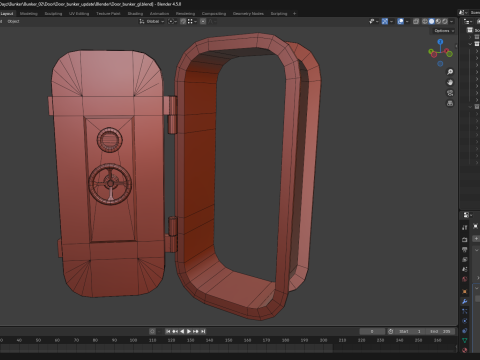Open the Object Constraints properties tab icon
The image size is (480, 360).
coord(465,331)
